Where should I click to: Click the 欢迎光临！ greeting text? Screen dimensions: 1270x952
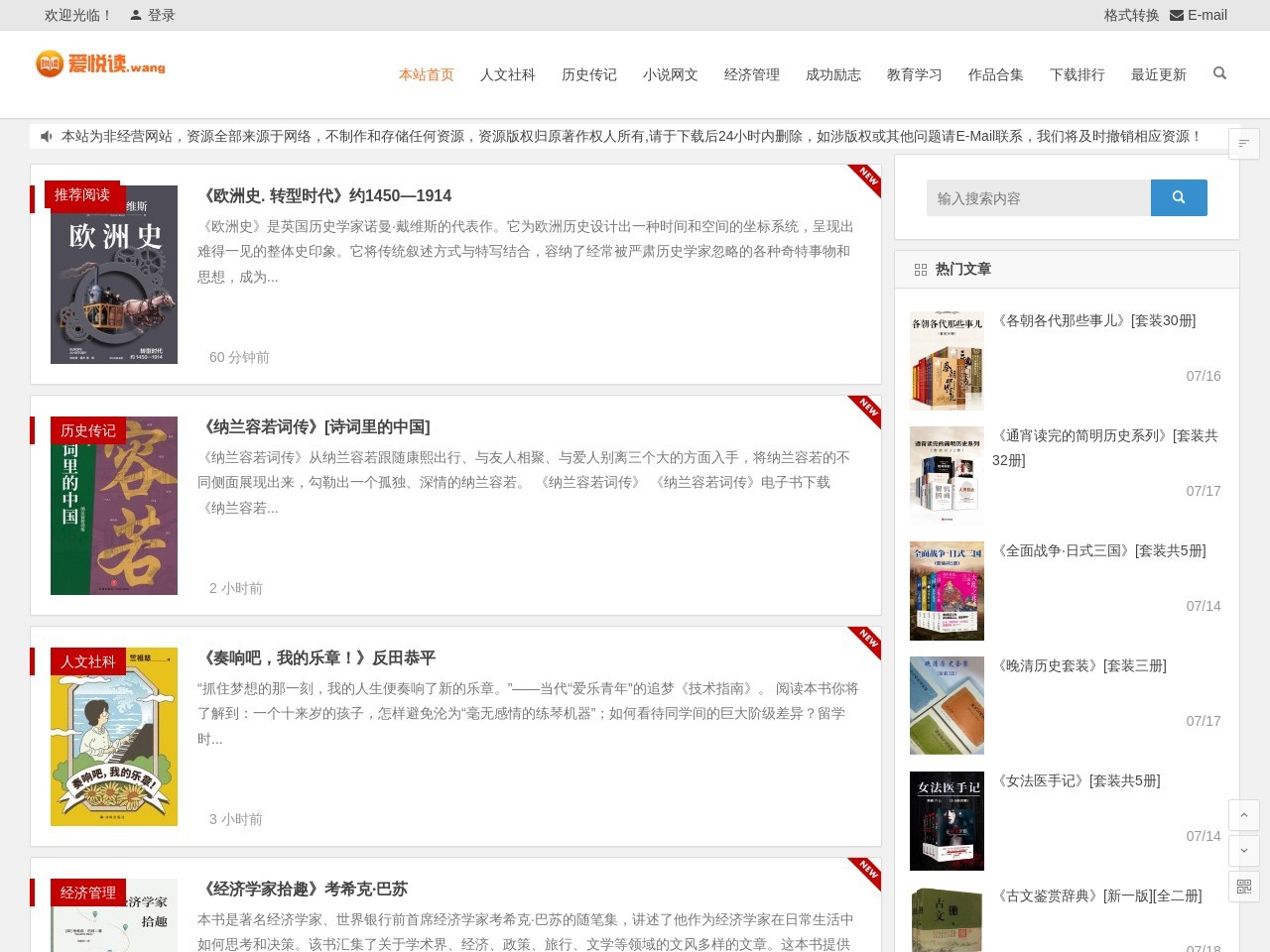coord(78,15)
